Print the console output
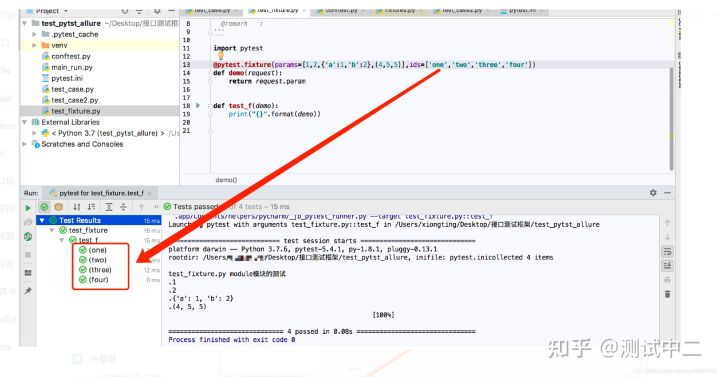 click(x=668, y=280)
